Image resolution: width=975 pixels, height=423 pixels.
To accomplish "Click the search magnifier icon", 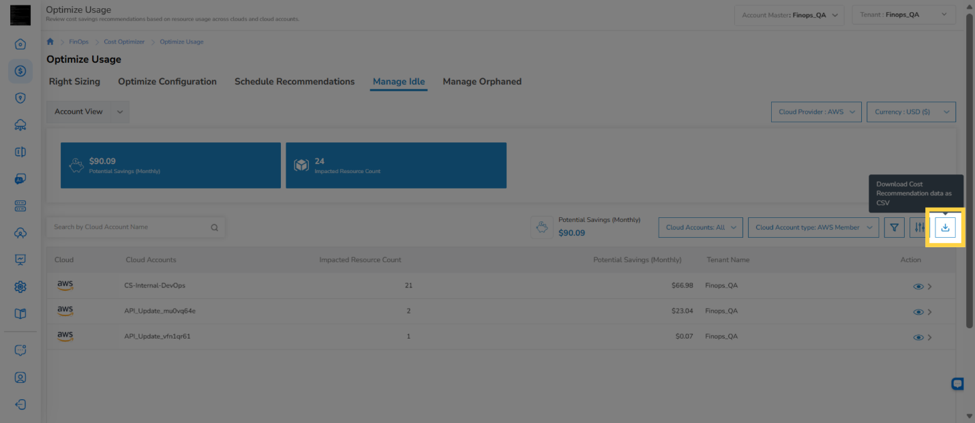I will 214,228.
